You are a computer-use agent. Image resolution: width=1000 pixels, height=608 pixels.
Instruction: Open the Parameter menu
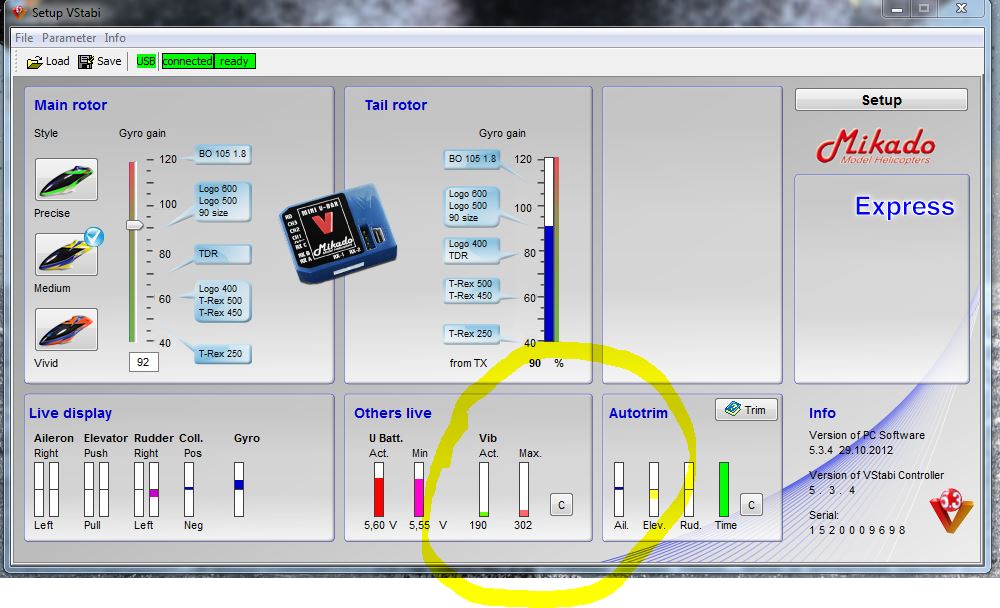point(69,38)
